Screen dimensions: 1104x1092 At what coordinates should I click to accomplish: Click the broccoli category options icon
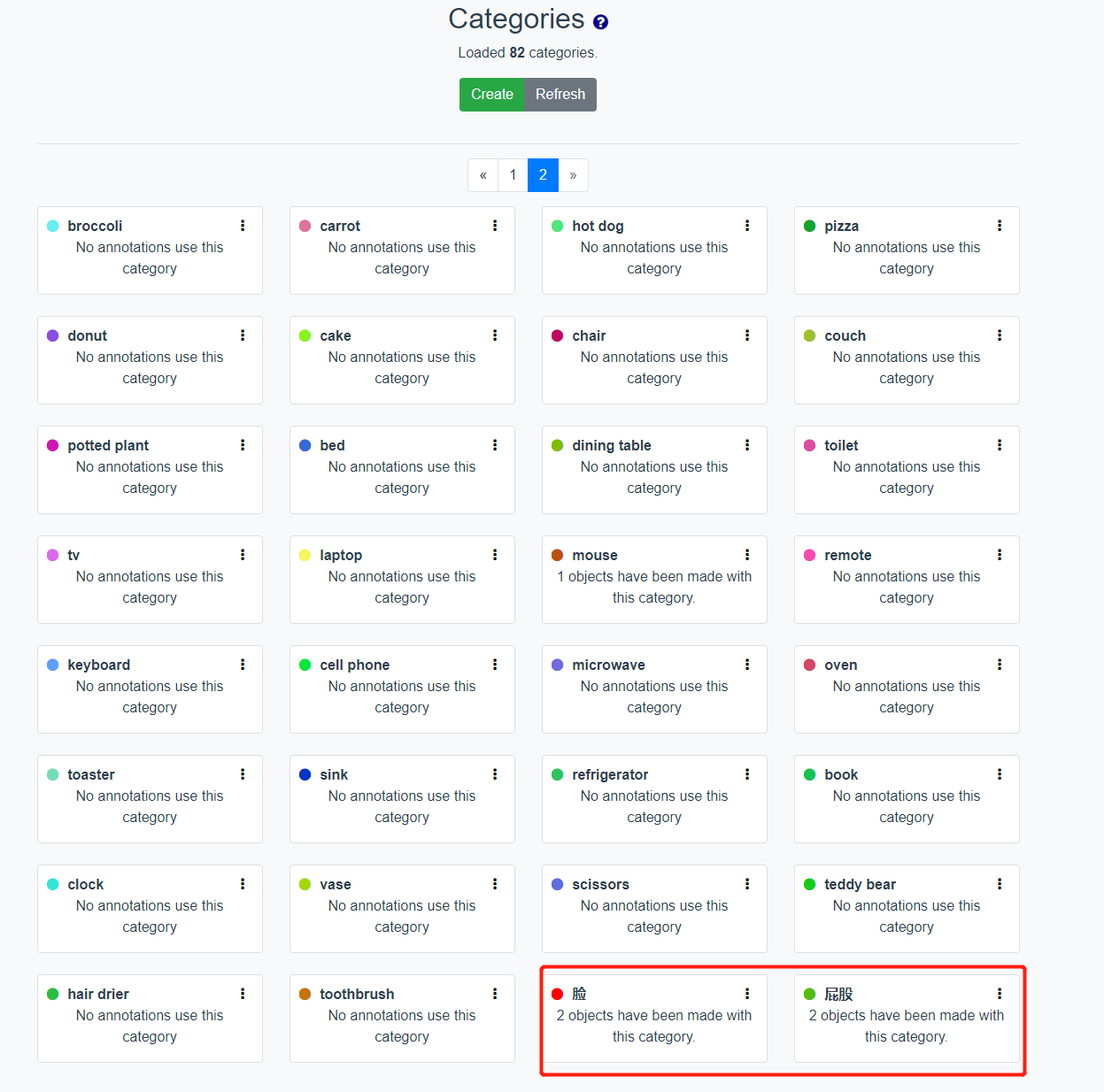pos(243,226)
